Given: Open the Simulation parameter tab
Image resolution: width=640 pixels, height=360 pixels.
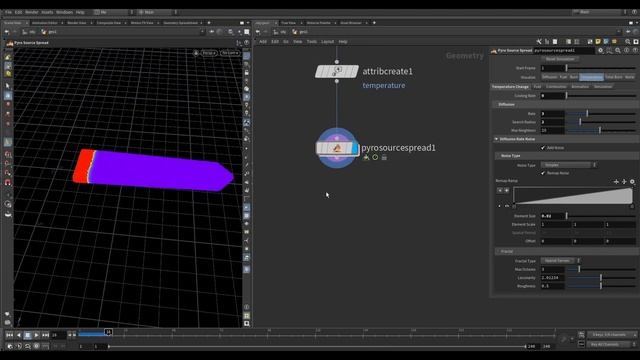Looking at the screenshot, I should click(x=603, y=87).
